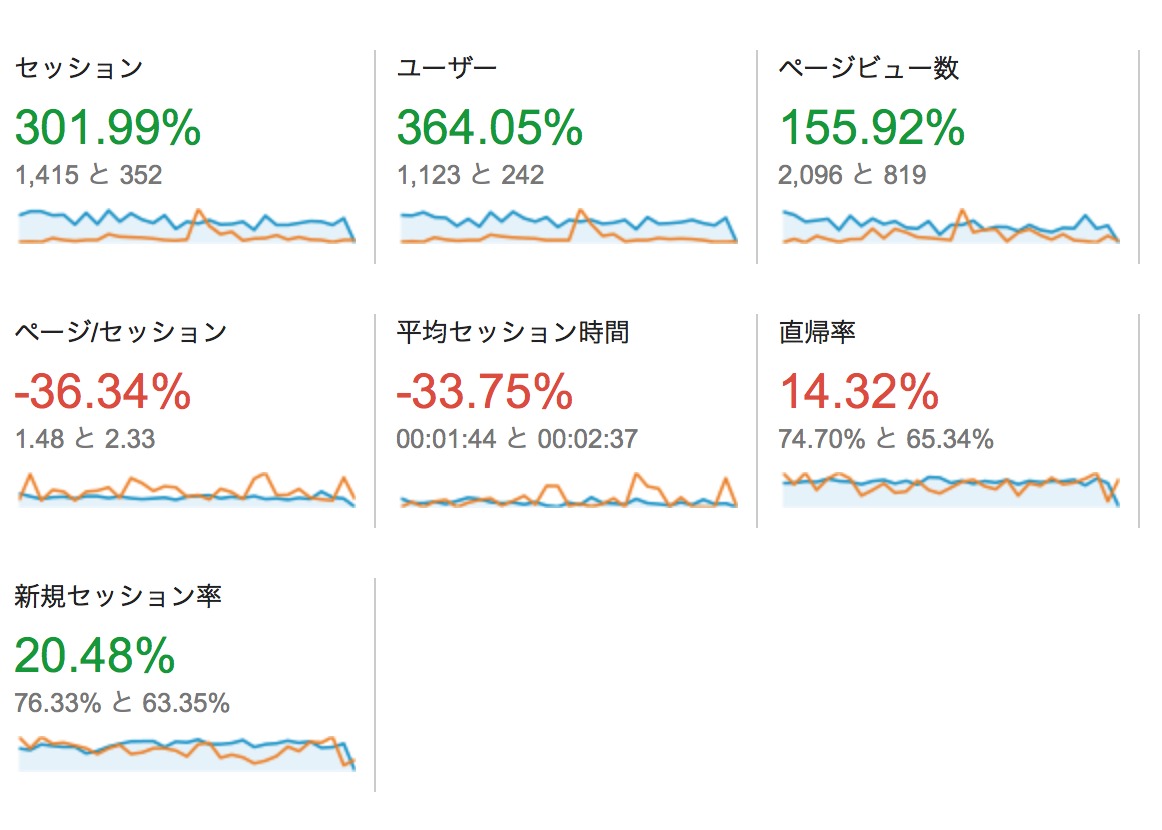Select the 301.99% sessions change value
The width and height of the screenshot is (1162, 830).
pos(108,127)
